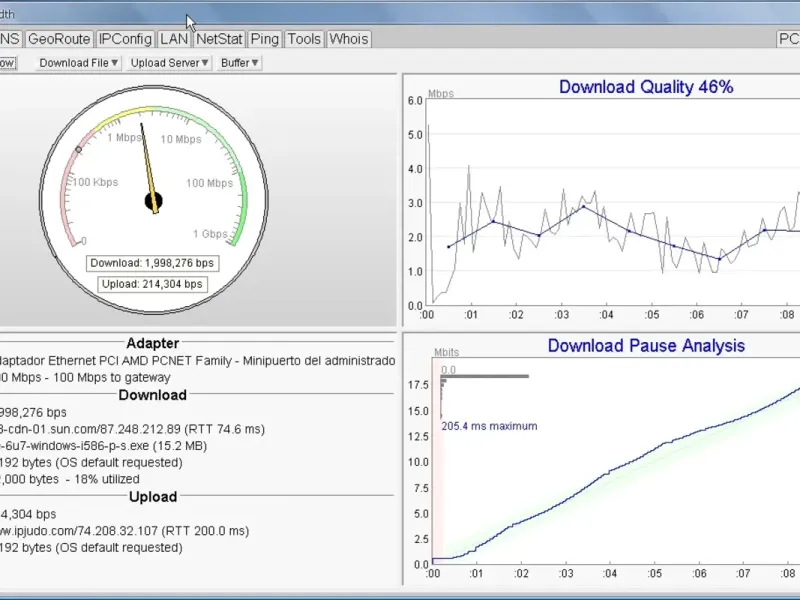
Task: Click the gray pause histogram bar
Action: (485, 377)
